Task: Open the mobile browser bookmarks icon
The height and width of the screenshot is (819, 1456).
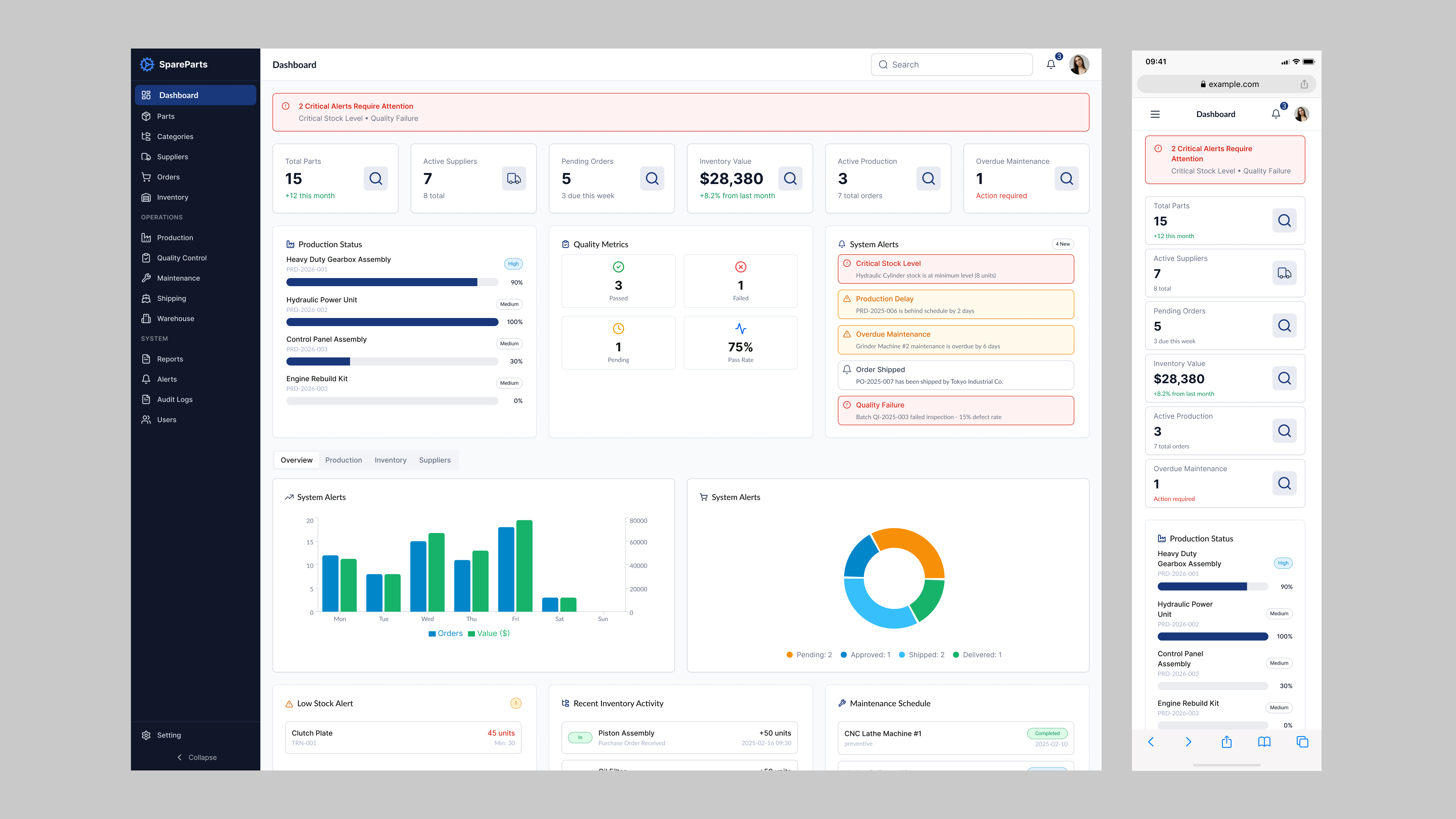Action: pos(1264,742)
